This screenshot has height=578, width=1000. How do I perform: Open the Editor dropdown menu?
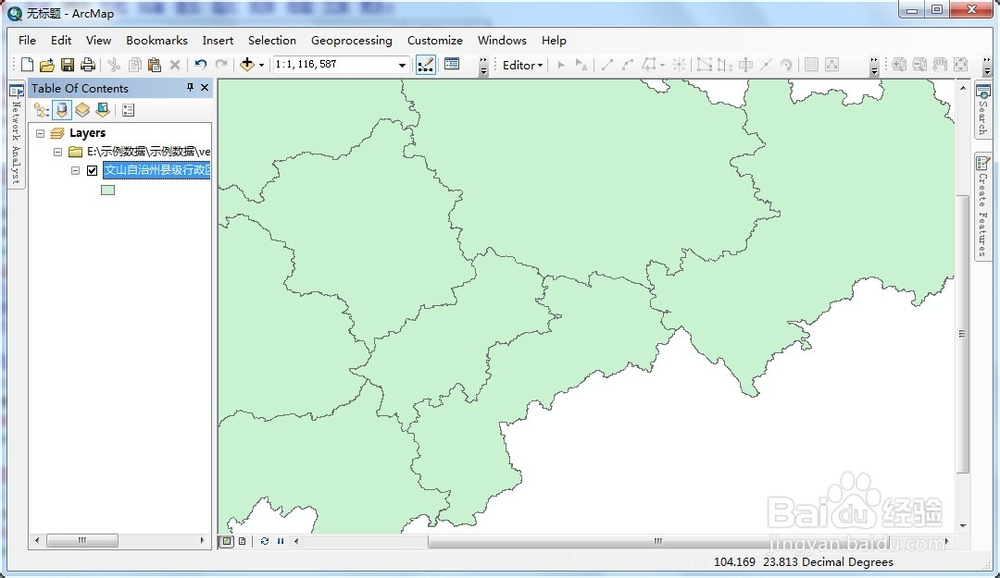pyautogui.click(x=520, y=64)
